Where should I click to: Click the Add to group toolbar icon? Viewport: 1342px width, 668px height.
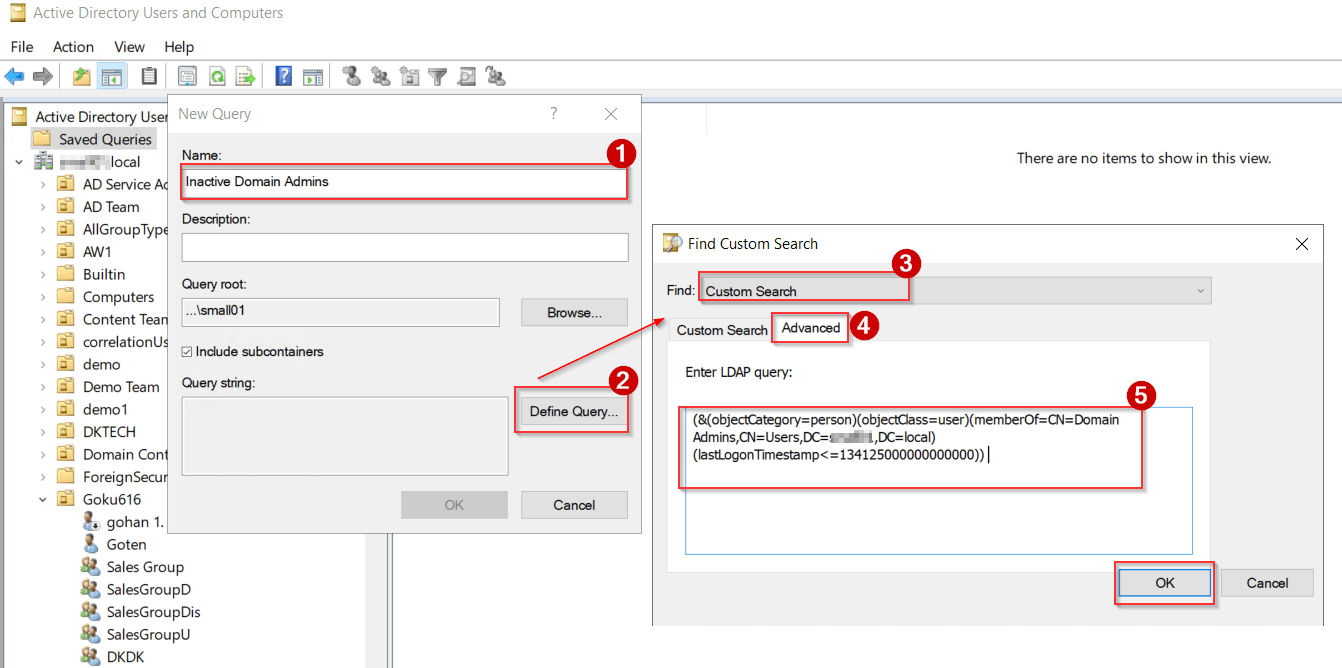(x=495, y=76)
